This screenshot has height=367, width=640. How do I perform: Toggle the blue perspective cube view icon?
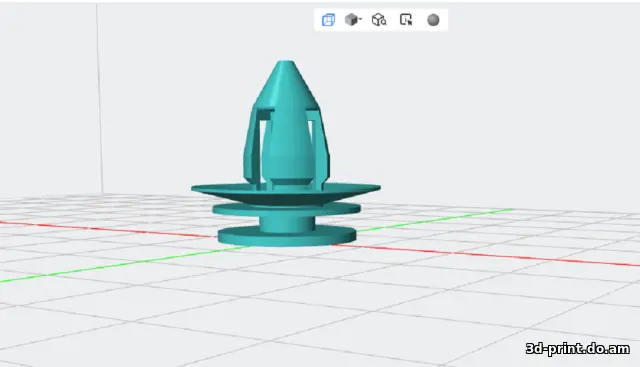(328, 20)
